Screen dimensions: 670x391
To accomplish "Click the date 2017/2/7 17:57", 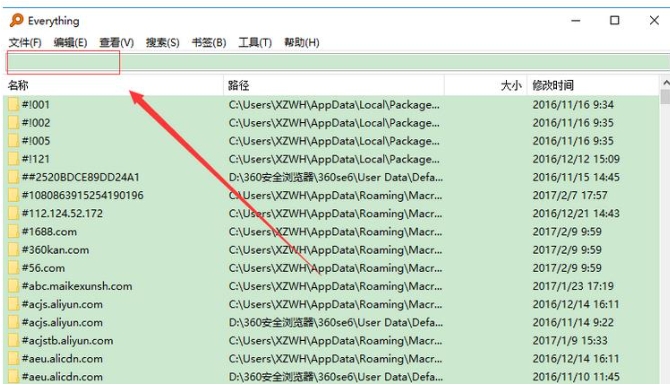I will (570, 195).
